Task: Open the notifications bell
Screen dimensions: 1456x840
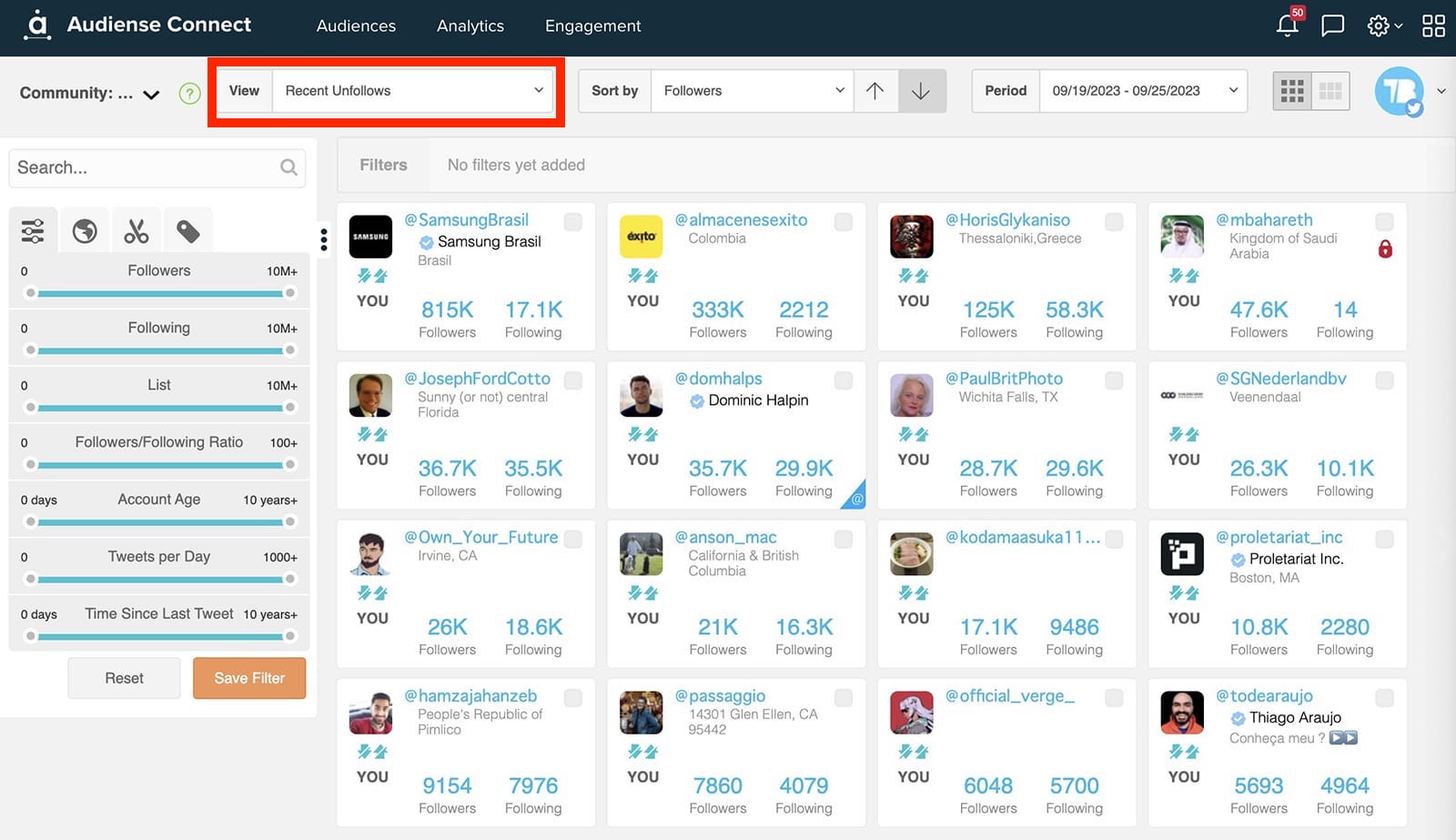Action: tap(1287, 25)
